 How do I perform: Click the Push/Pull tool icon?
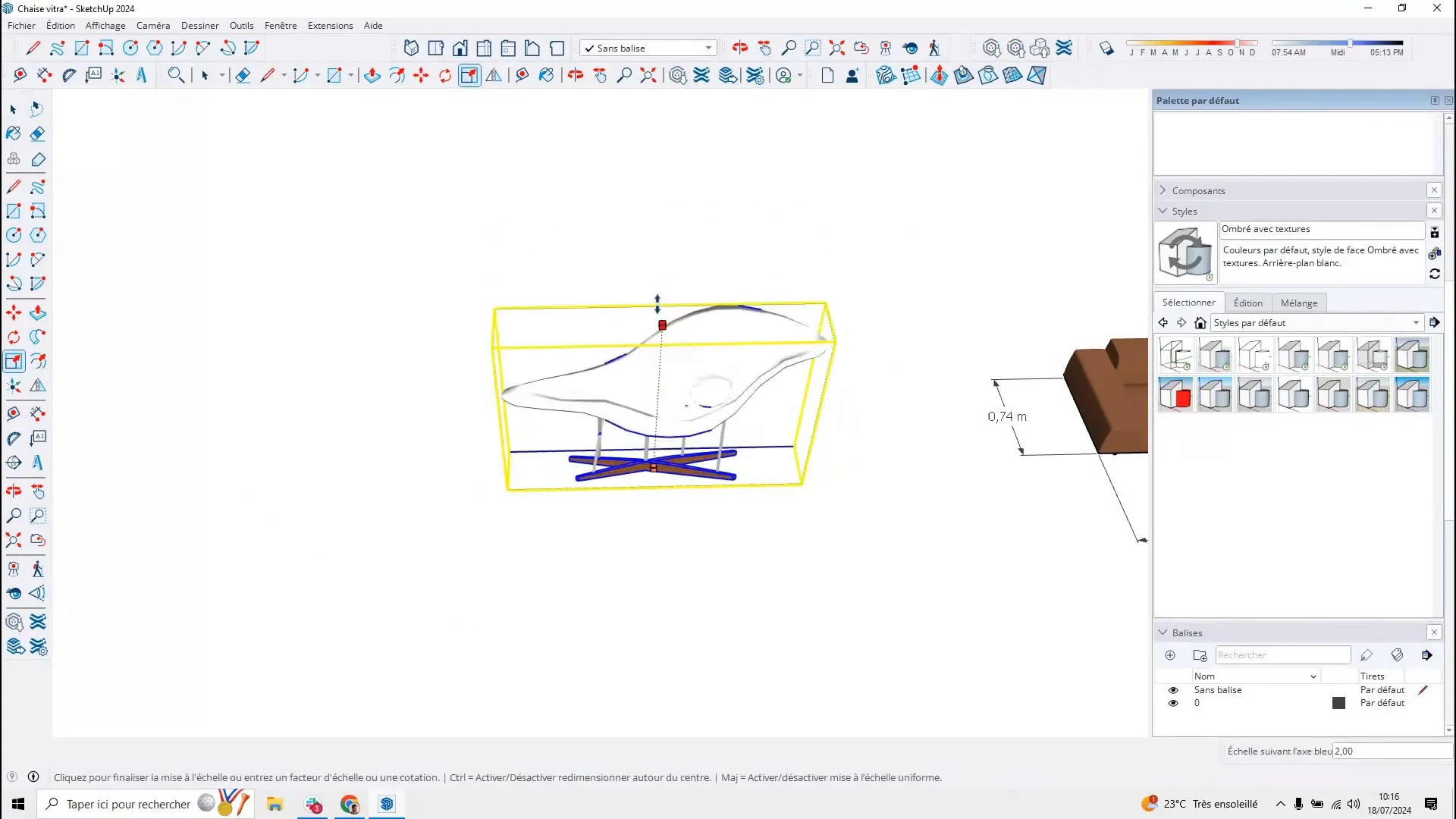tap(38, 312)
